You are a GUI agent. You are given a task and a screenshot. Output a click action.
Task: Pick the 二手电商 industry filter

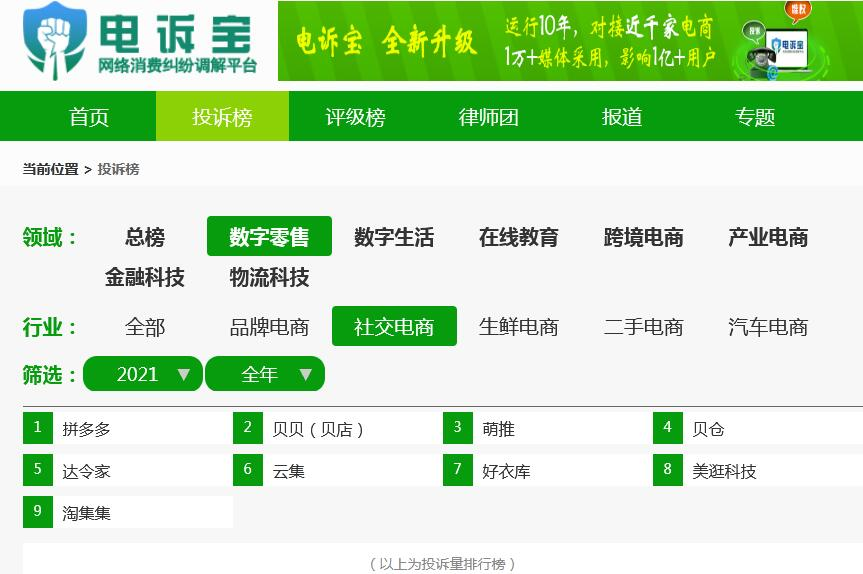click(x=643, y=327)
